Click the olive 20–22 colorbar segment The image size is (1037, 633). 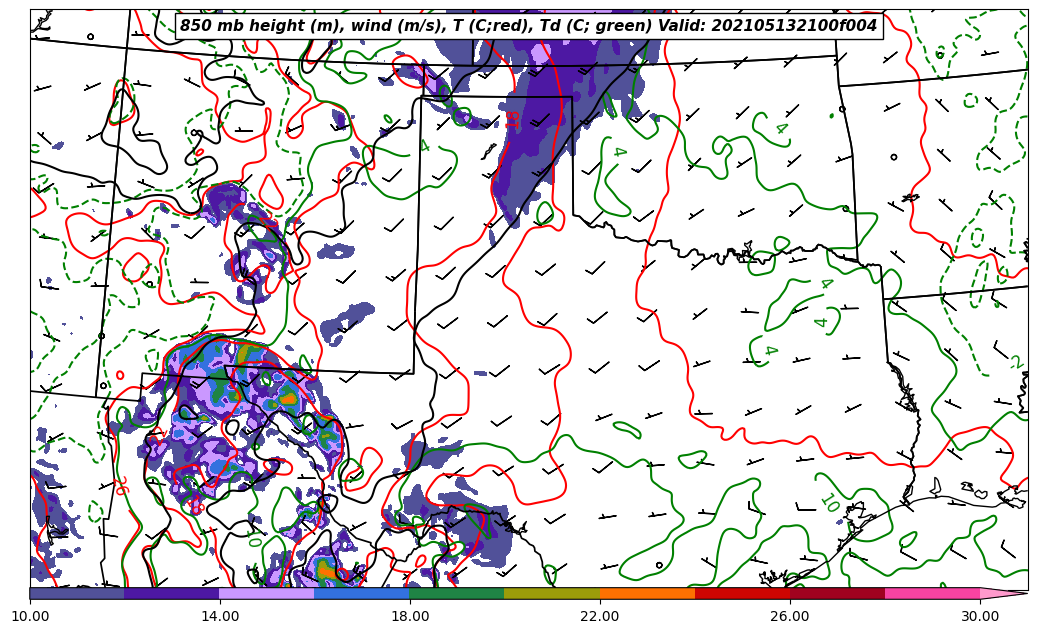pyautogui.click(x=552, y=593)
